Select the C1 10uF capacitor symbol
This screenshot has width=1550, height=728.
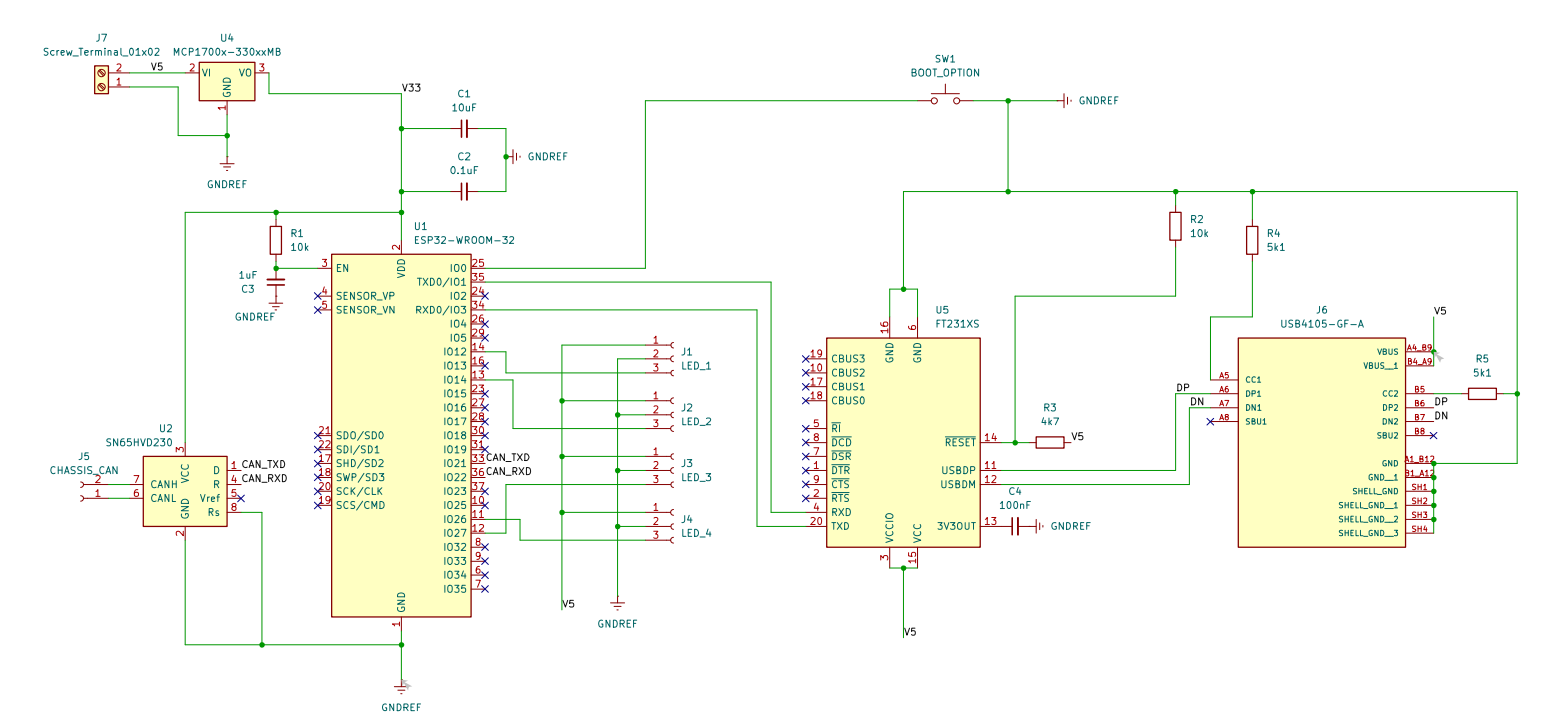point(463,129)
